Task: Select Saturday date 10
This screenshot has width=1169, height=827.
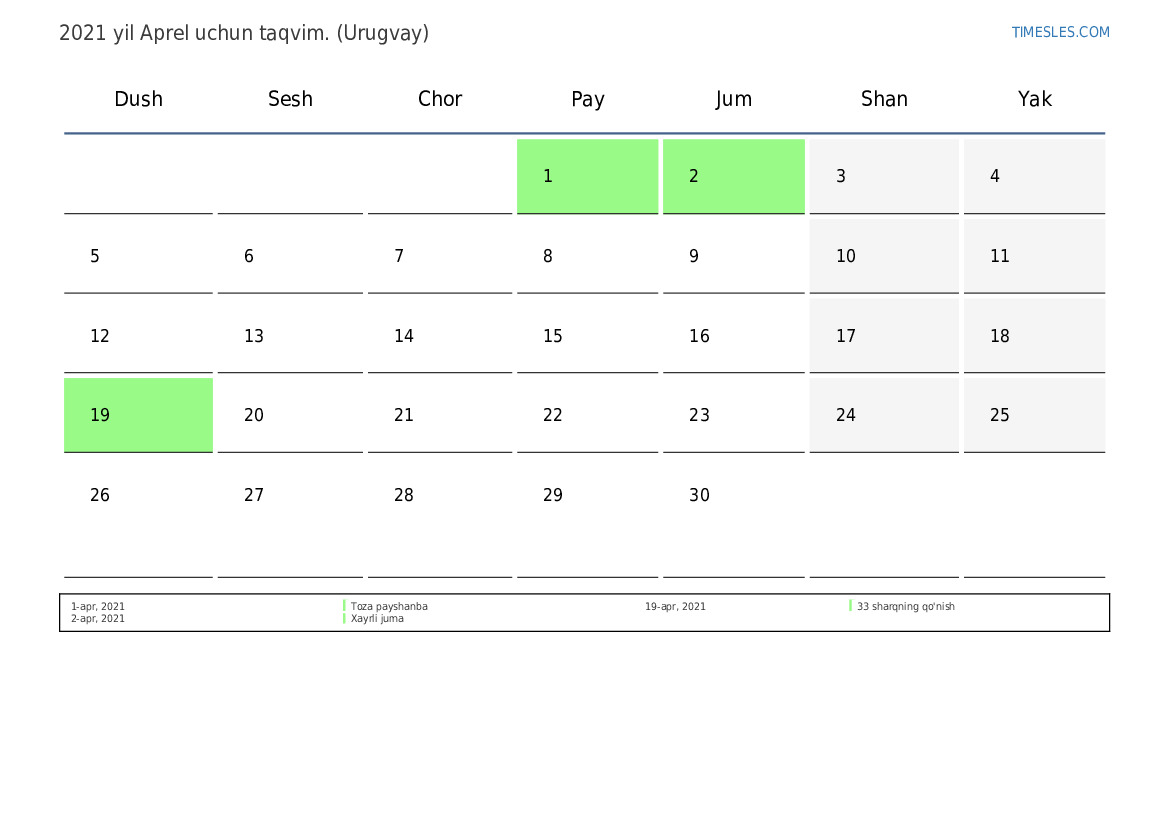Action: (x=884, y=256)
